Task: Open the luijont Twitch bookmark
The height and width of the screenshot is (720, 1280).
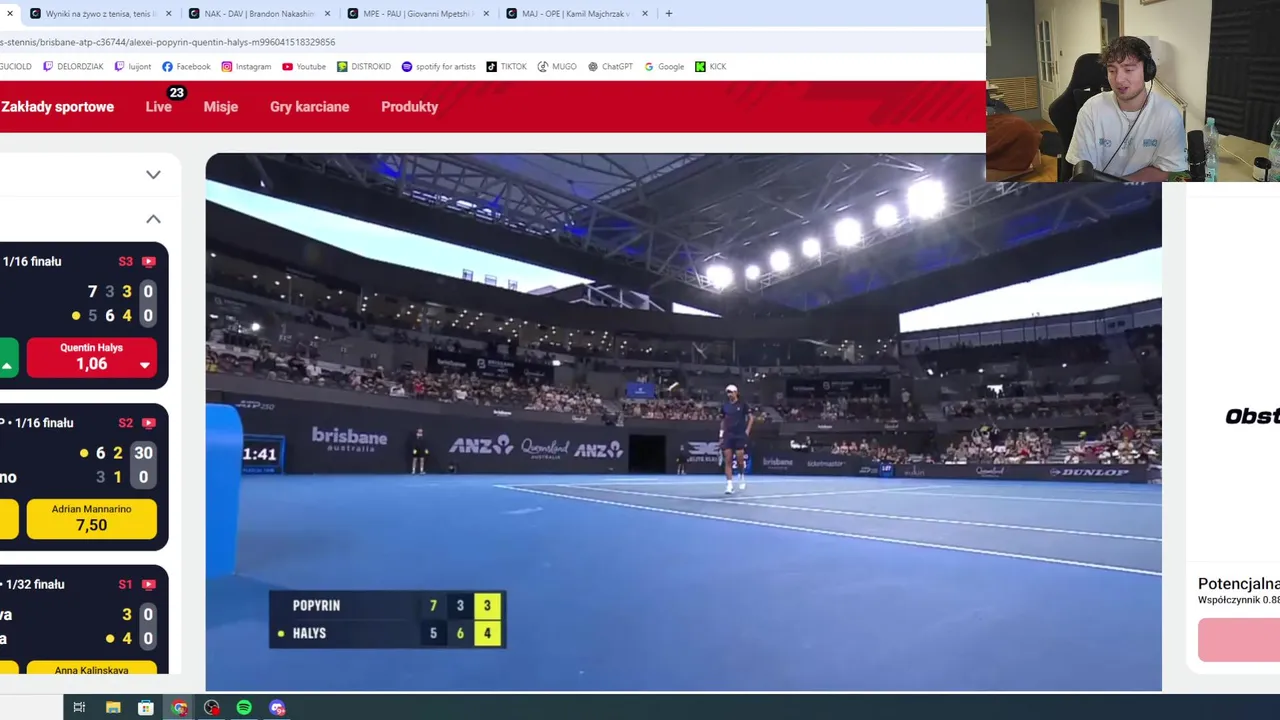Action: coord(133,66)
